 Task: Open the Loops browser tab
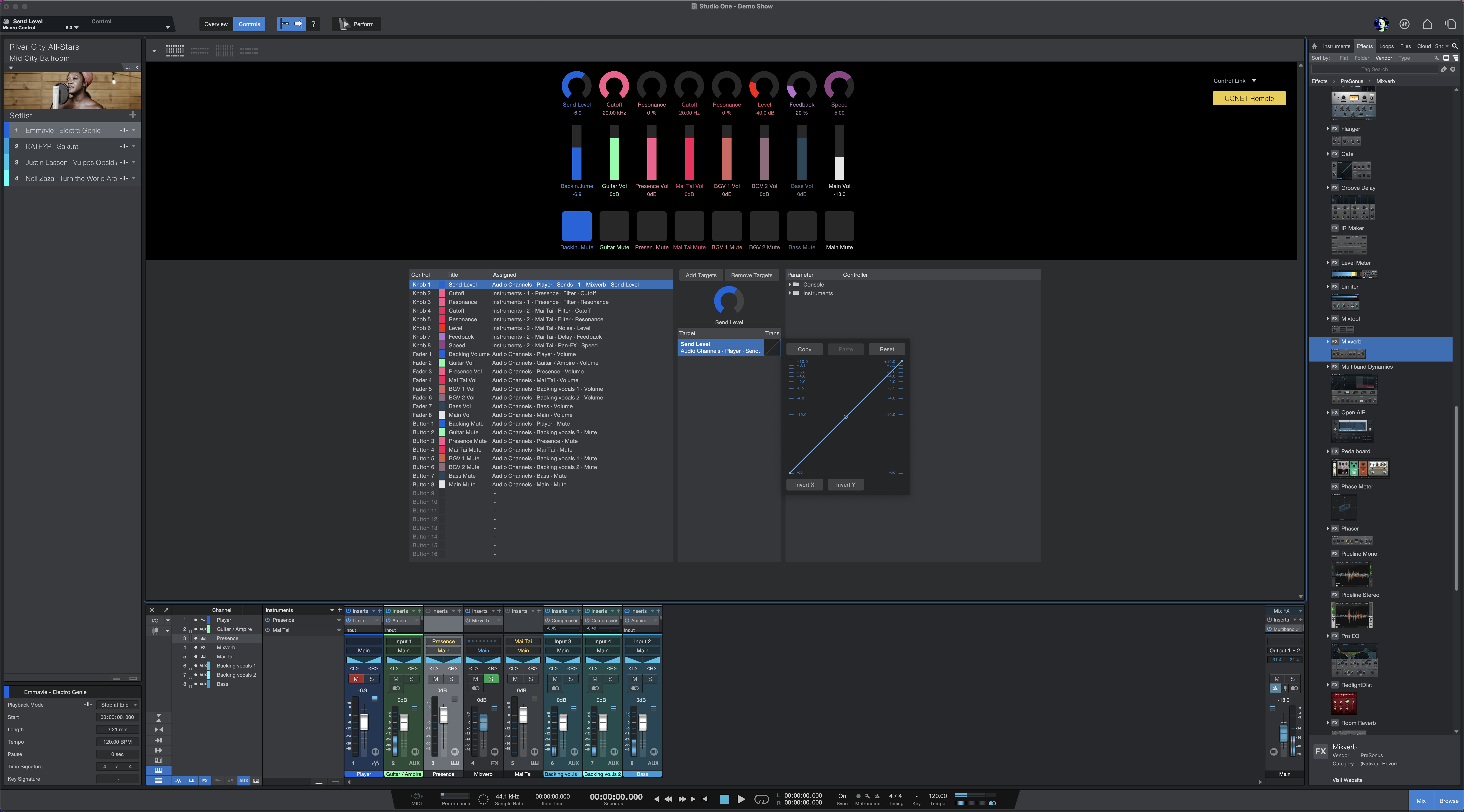click(1386, 47)
